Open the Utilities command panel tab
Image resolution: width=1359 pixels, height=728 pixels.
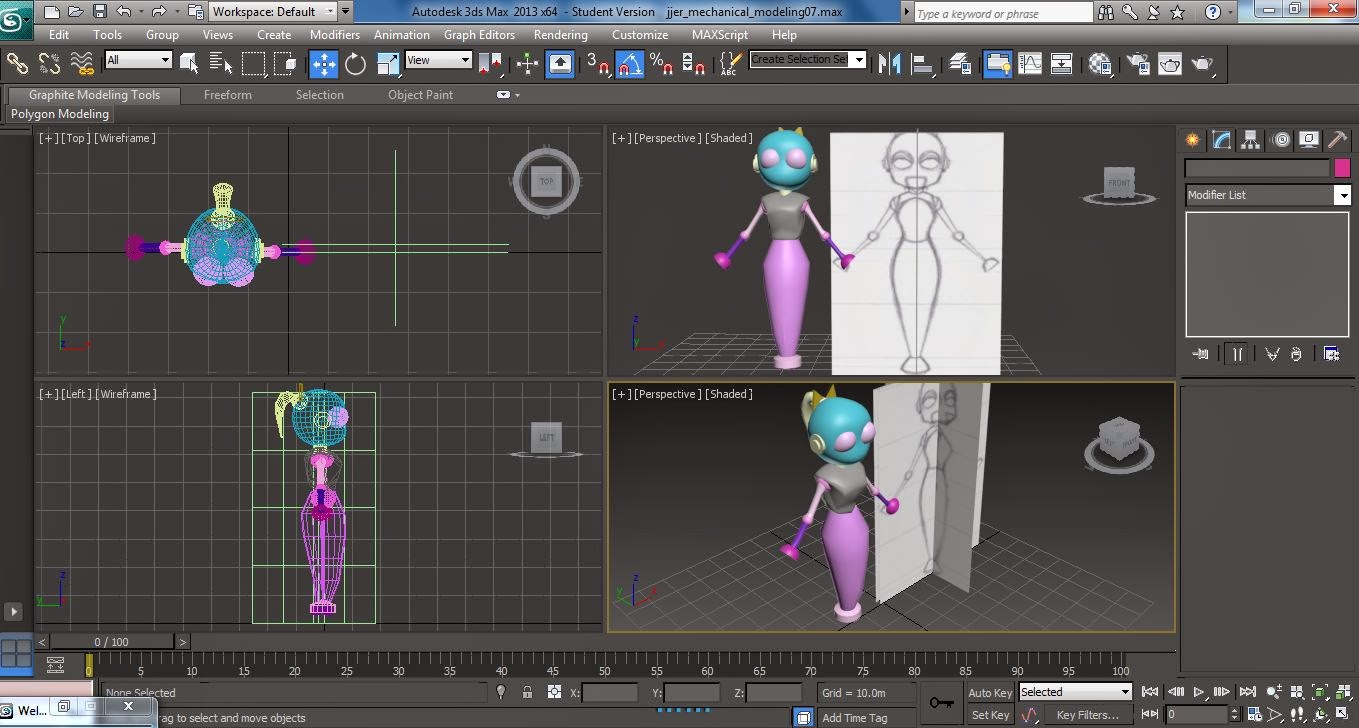click(x=1337, y=140)
